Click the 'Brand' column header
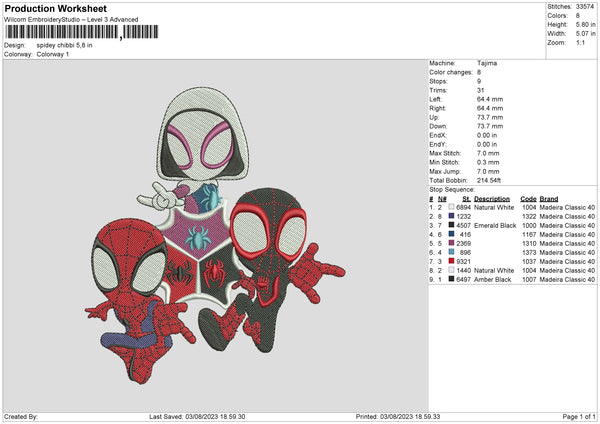The width and height of the screenshot is (600, 424). click(549, 199)
